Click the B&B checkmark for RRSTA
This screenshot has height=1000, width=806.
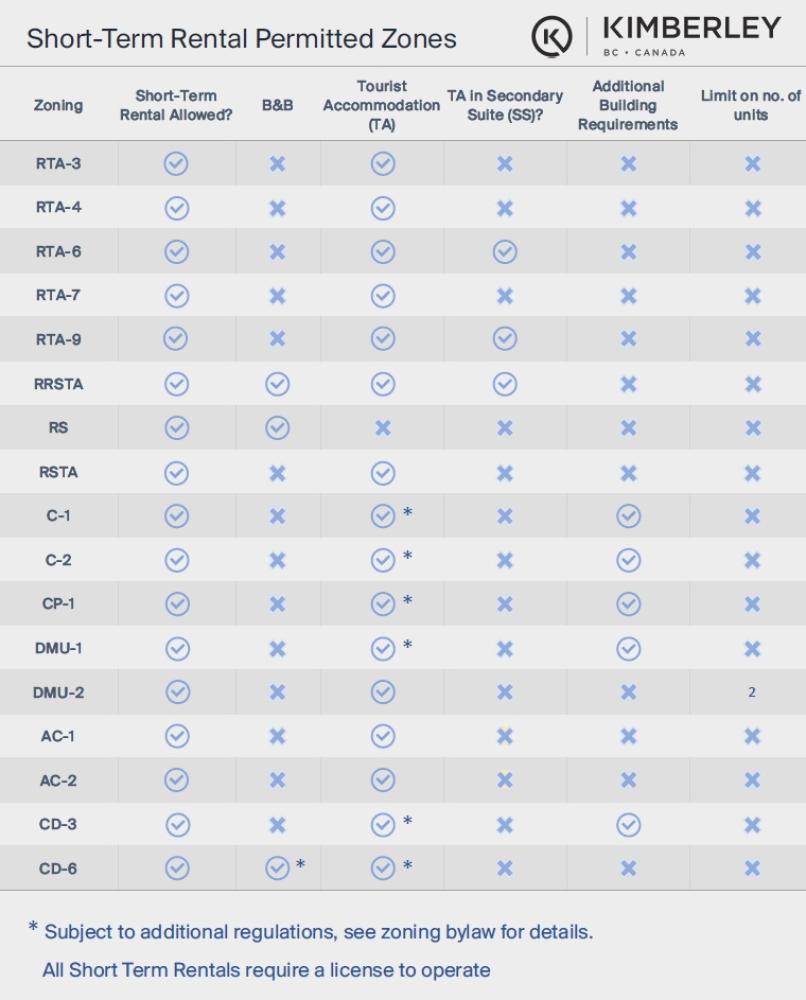(x=277, y=384)
